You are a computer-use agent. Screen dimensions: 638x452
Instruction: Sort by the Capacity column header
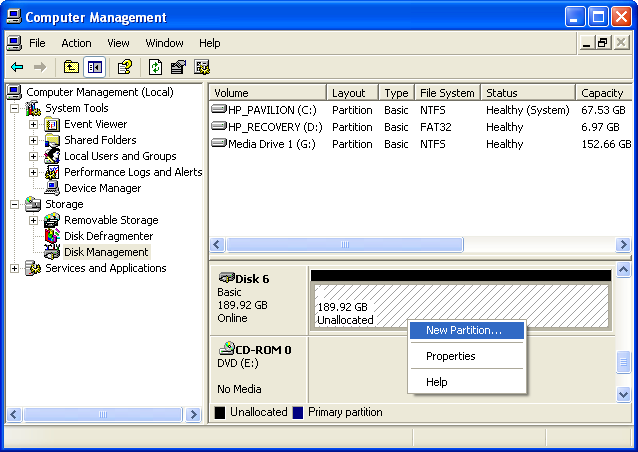[x=602, y=93]
